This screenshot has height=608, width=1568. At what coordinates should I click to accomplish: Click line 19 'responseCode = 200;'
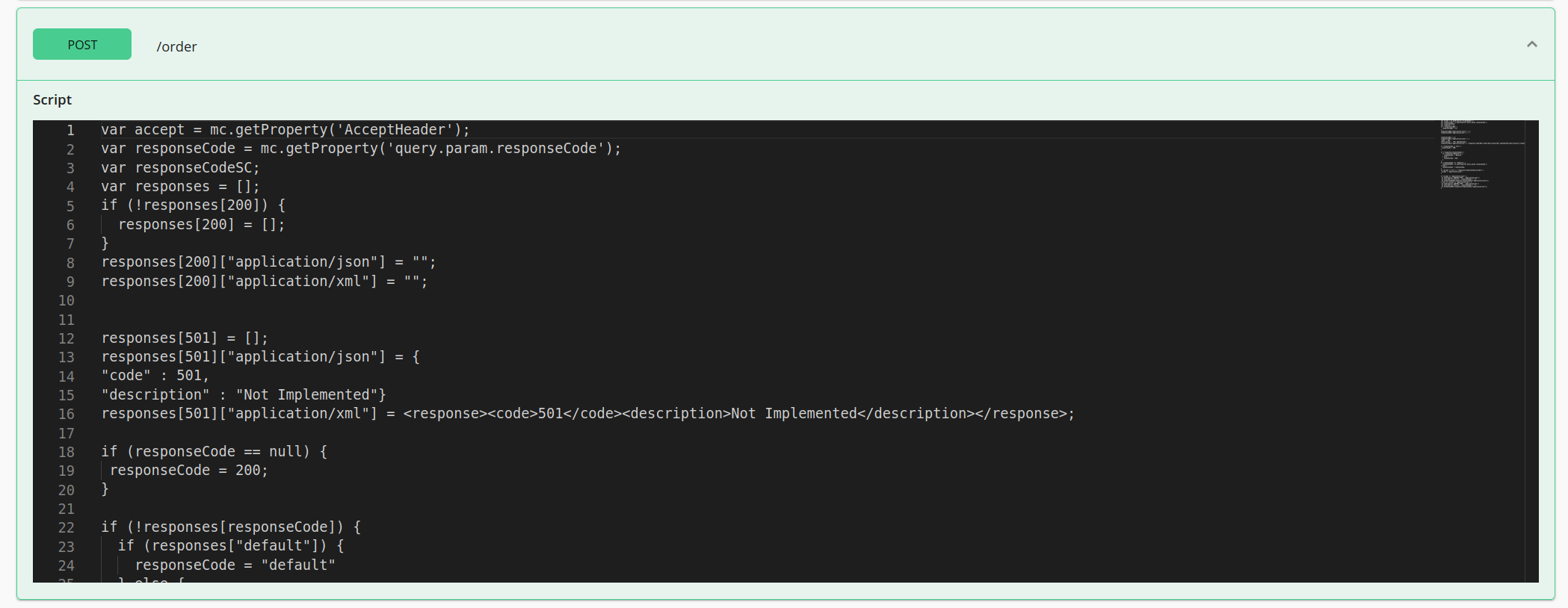coord(188,470)
